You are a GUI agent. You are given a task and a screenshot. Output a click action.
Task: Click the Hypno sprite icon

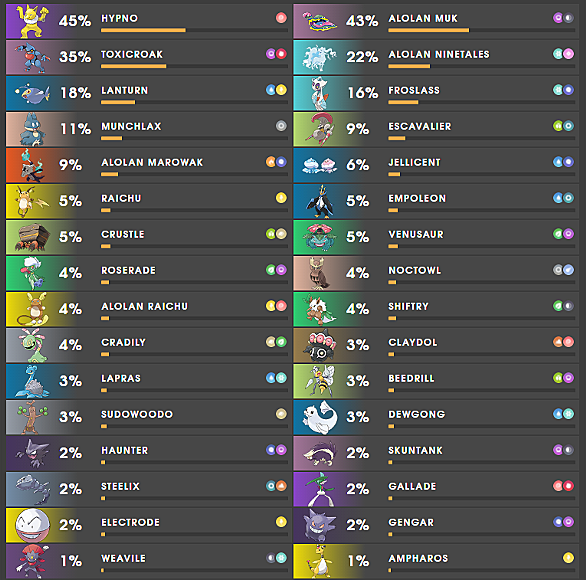click(33, 22)
